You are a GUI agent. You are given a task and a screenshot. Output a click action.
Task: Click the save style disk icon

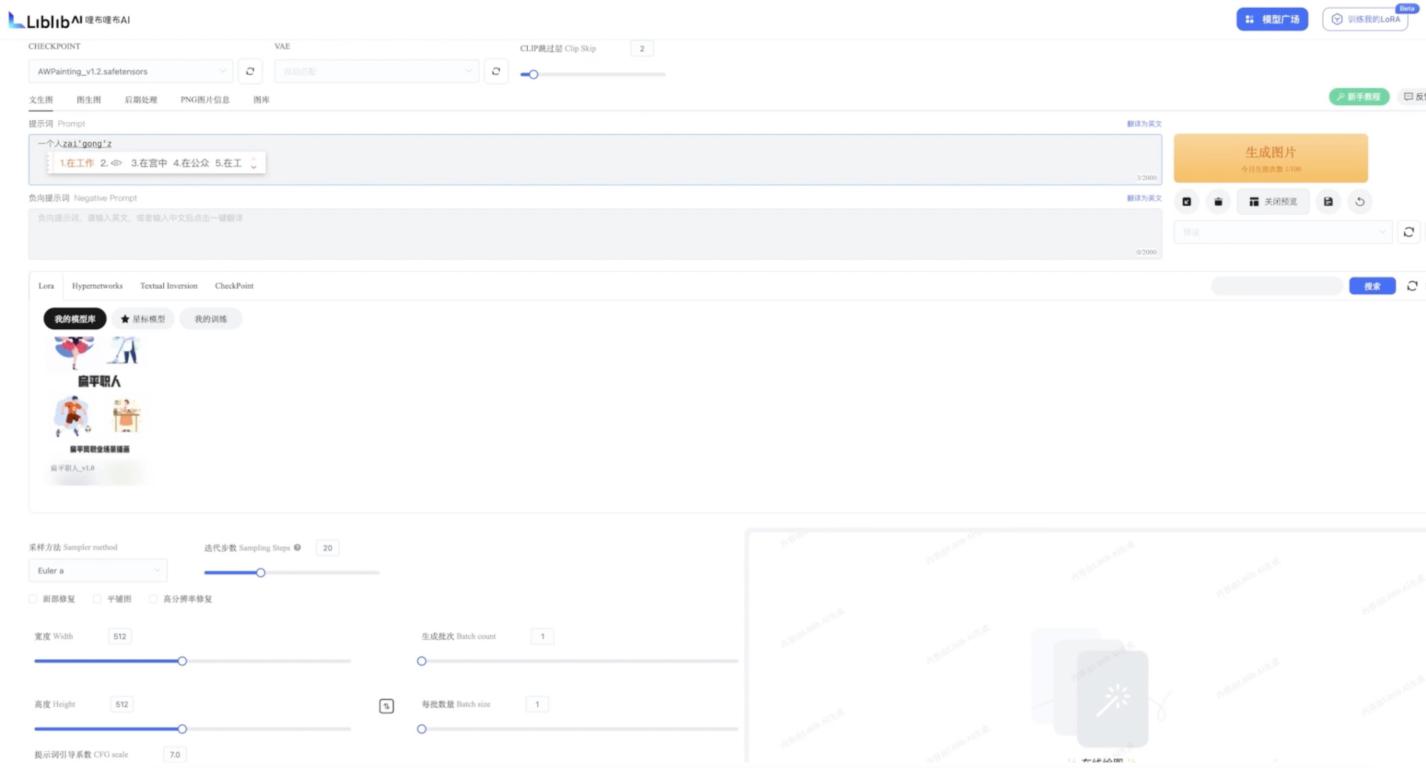1328,202
